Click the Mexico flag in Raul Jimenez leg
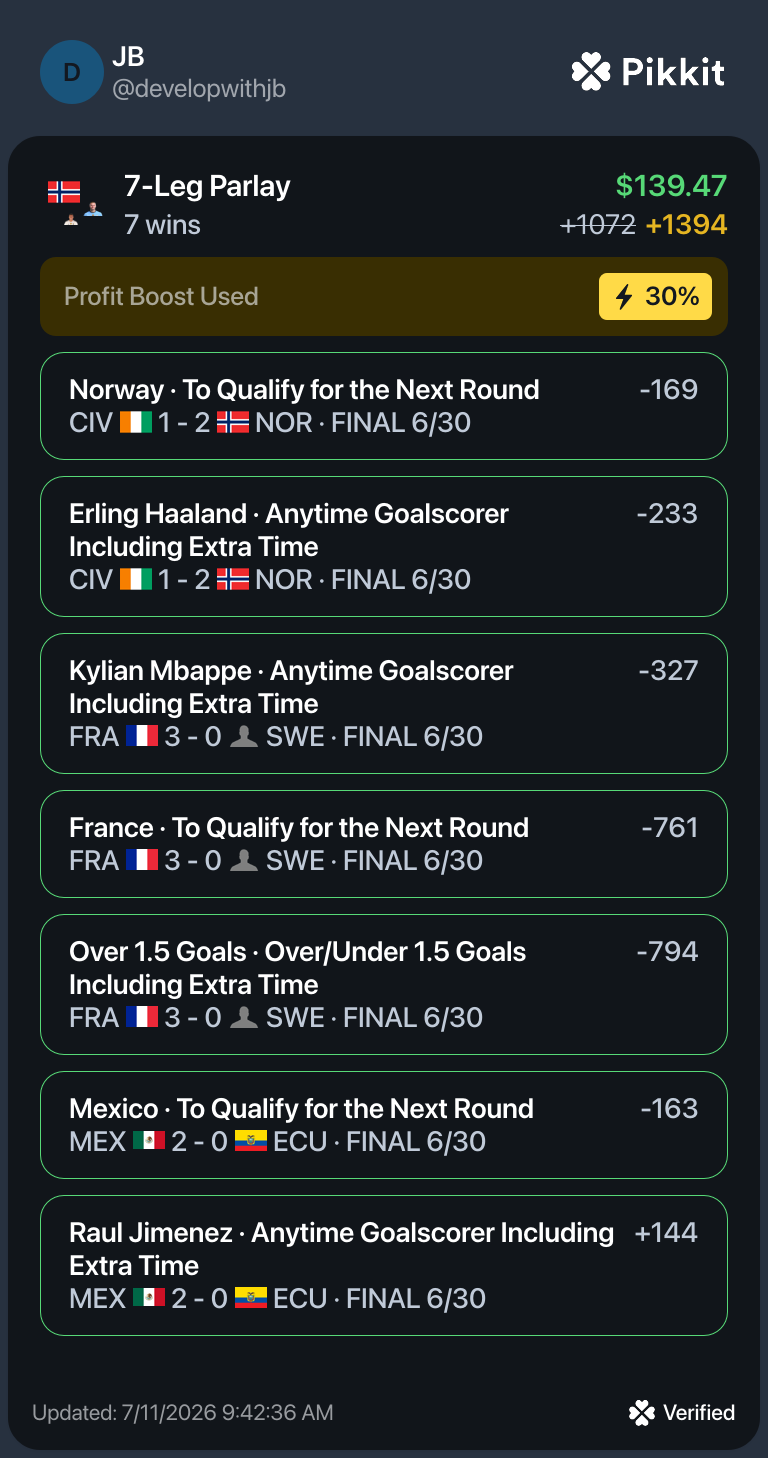This screenshot has width=768, height=1458. [x=148, y=1298]
